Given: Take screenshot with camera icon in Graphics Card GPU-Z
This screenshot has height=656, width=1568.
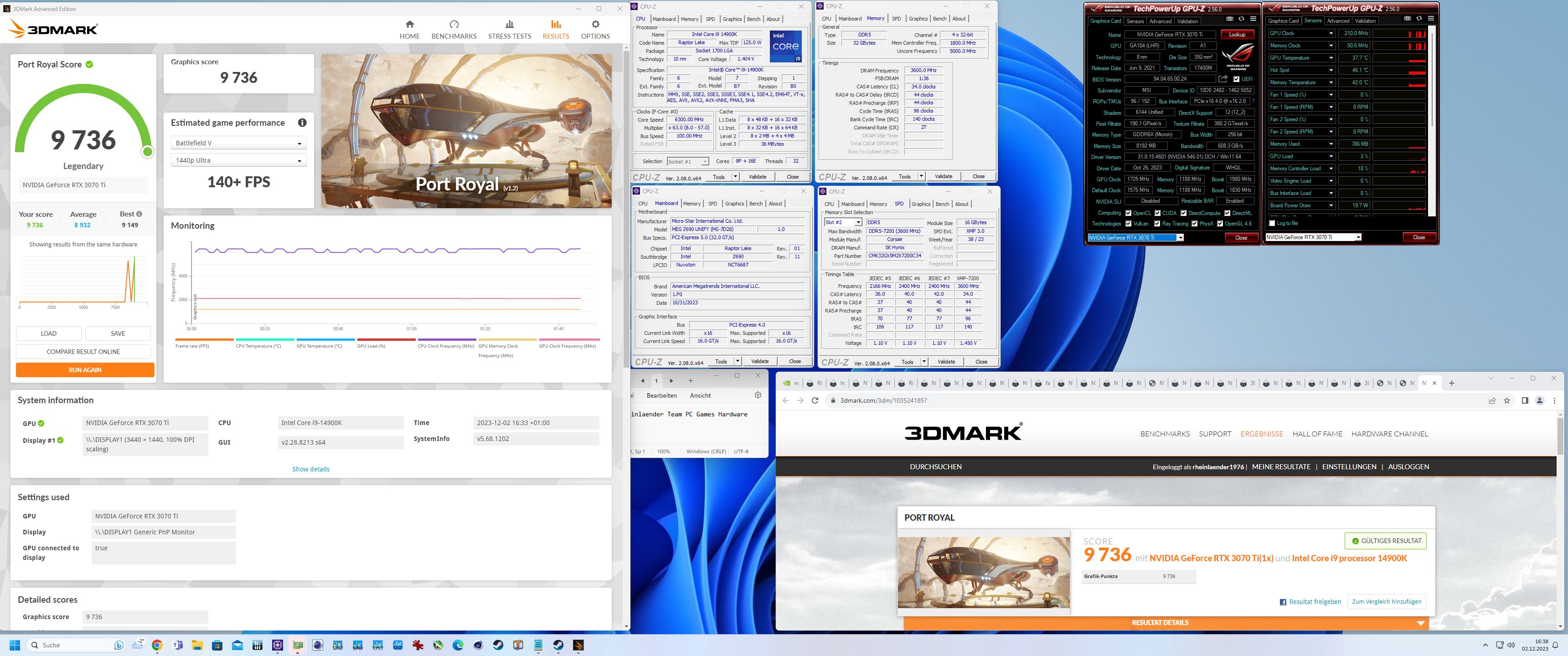Looking at the screenshot, I should [1229, 19].
